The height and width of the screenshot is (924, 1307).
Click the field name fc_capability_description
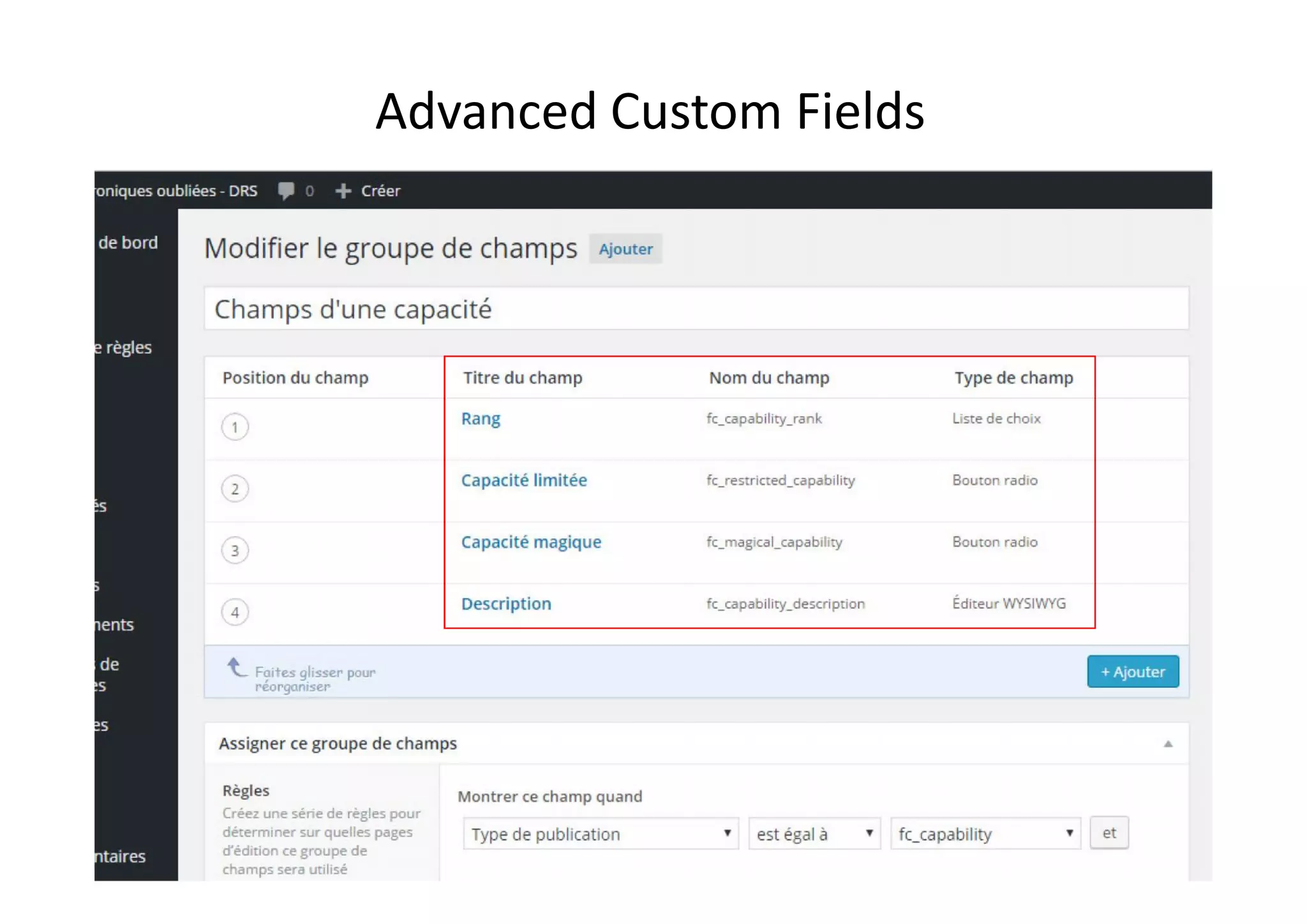[x=786, y=604]
